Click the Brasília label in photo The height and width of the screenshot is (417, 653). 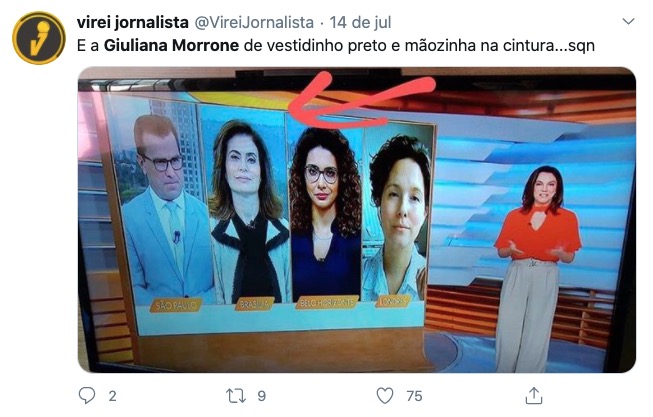coord(254,304)
